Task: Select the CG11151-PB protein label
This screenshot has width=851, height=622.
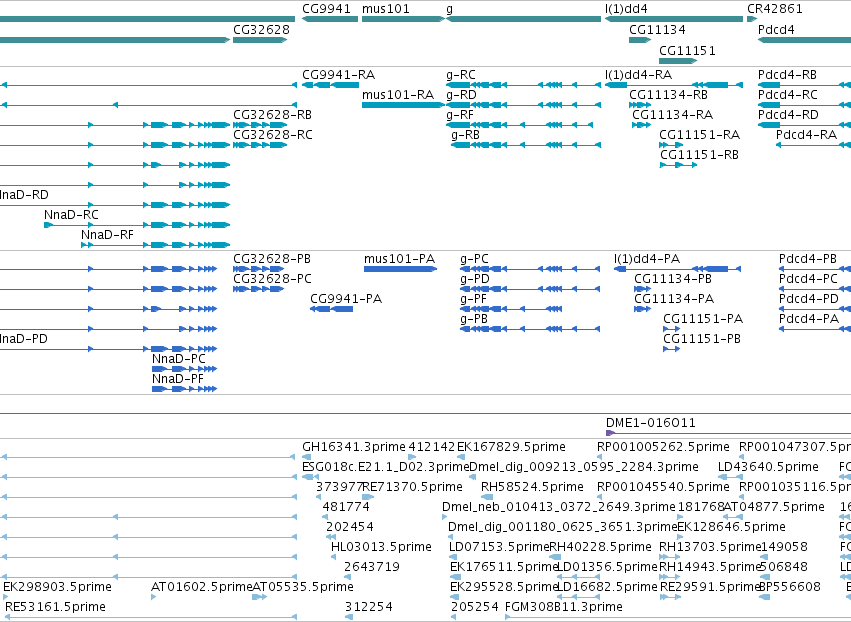Action: pos(702,339)
